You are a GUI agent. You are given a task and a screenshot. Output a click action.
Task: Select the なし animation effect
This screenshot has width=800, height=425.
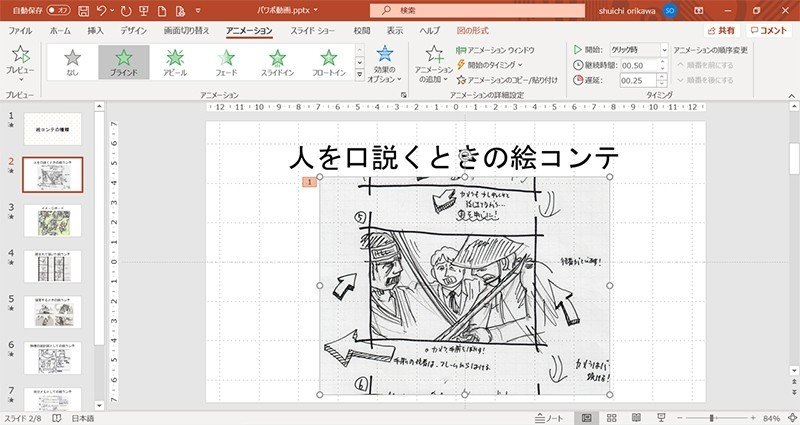72,62
